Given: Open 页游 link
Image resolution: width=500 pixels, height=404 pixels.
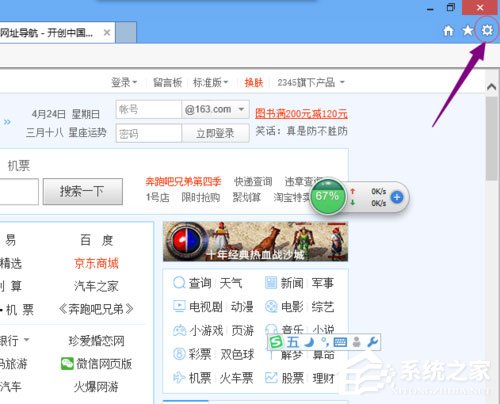Looking at the screenshot, I should (x=242, y=330).
